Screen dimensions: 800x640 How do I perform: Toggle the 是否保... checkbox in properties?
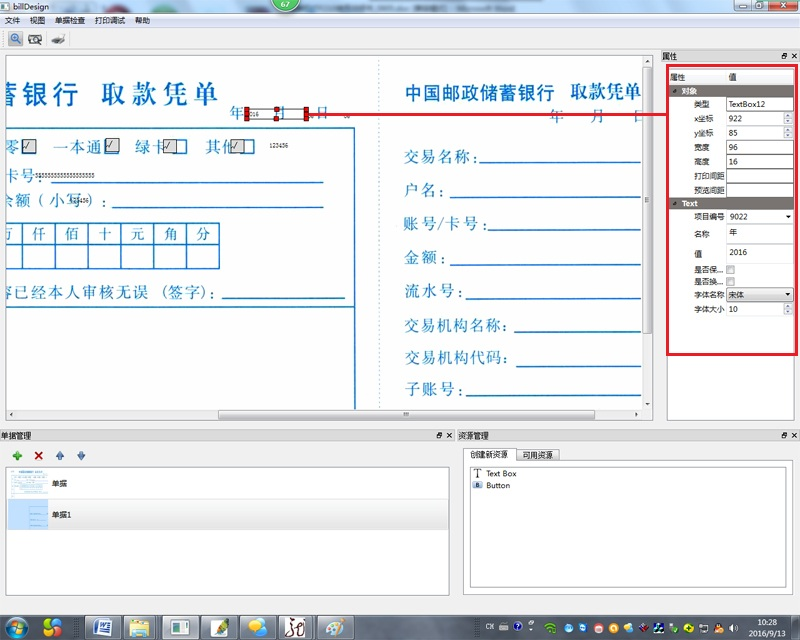pyautogui.click(x=731, y=269)
